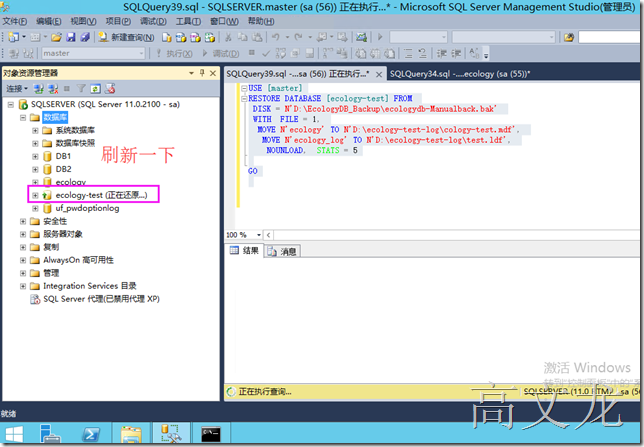Collapse the SQLSERVER server node

pos(11,105)
